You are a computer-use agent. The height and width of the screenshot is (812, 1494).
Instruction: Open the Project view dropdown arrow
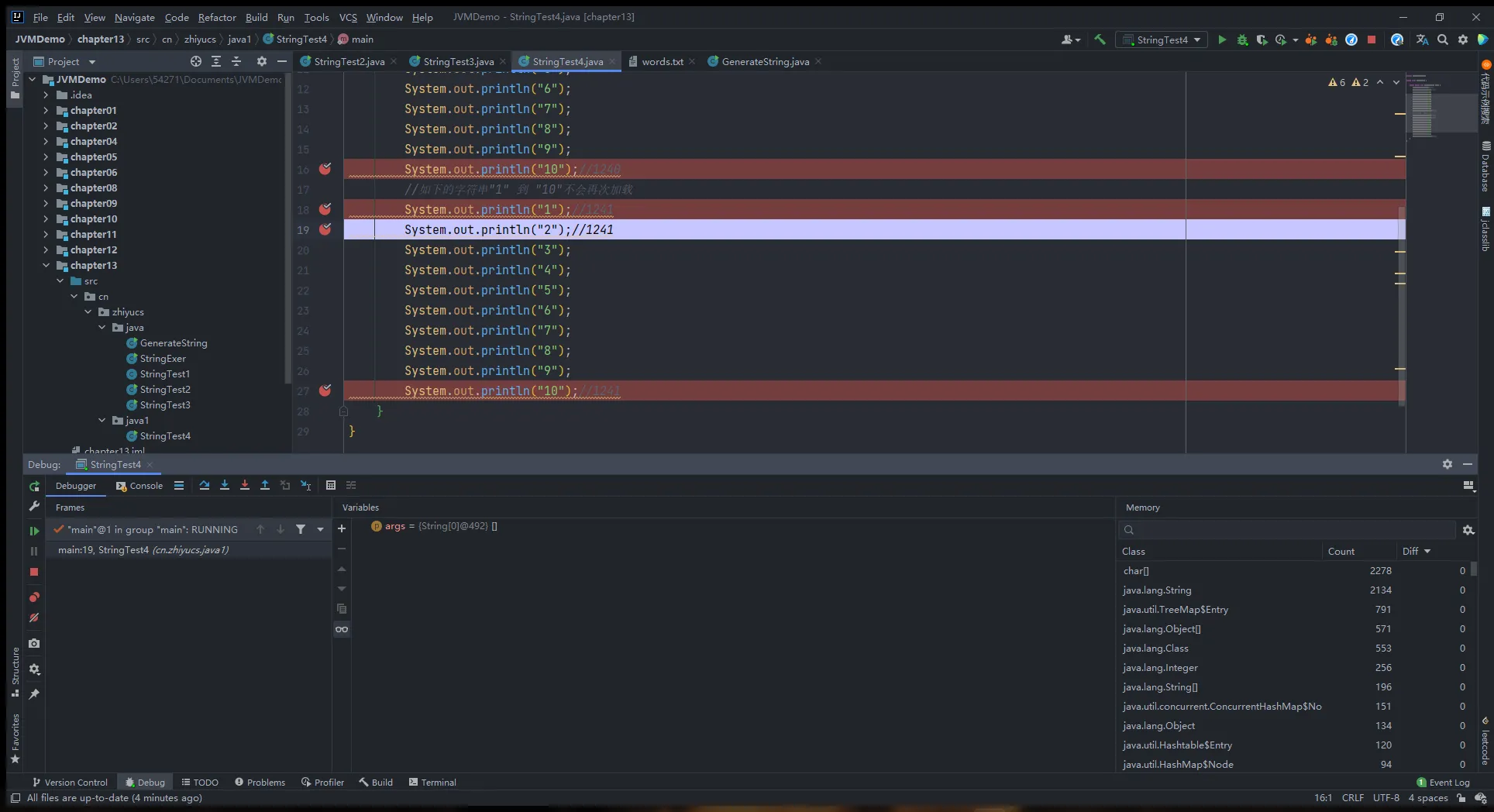[x=92, y=62]
